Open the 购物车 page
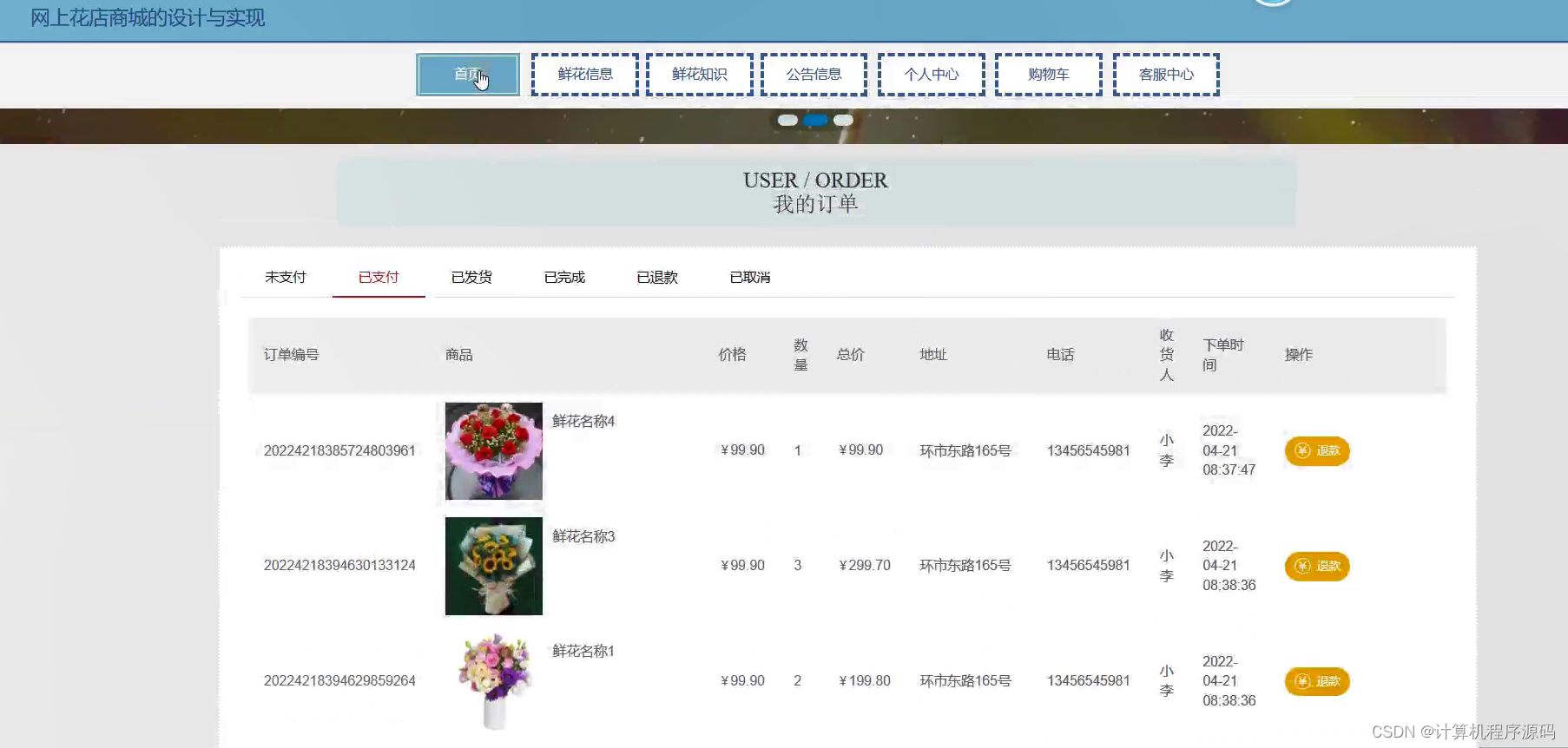 (1049, 75)
